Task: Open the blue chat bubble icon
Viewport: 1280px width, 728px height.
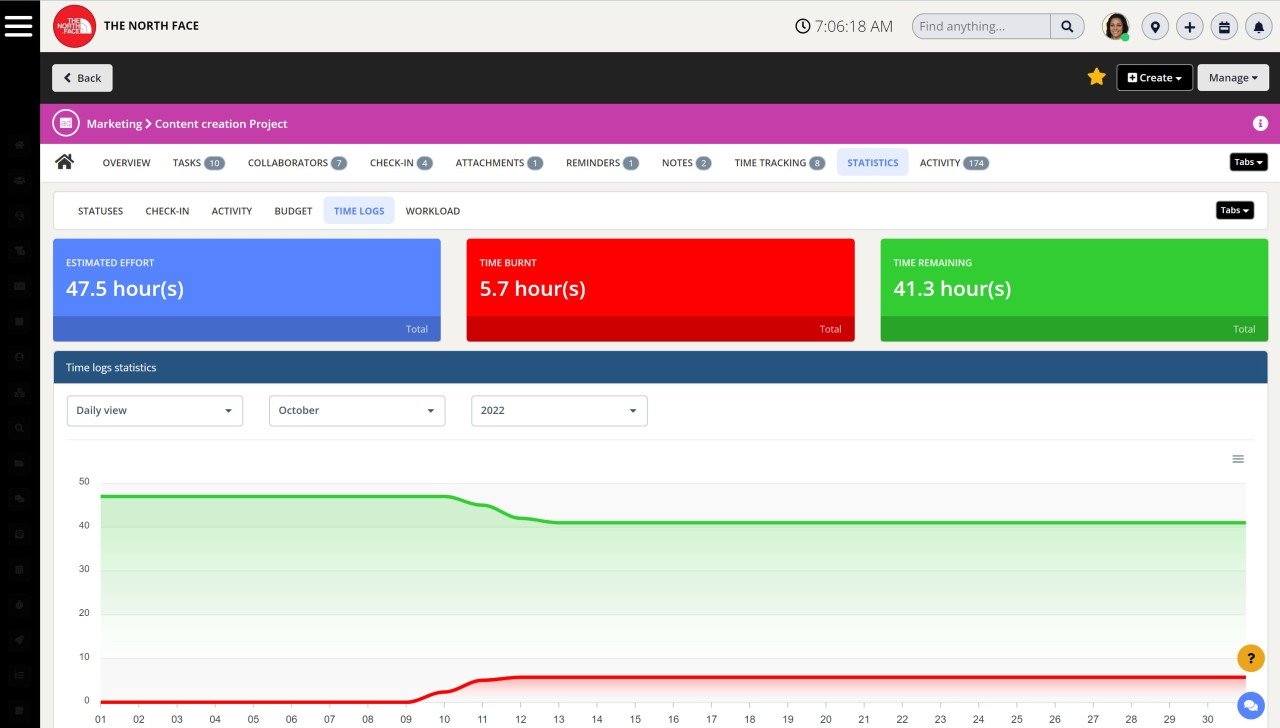Action: (1250, 705)
